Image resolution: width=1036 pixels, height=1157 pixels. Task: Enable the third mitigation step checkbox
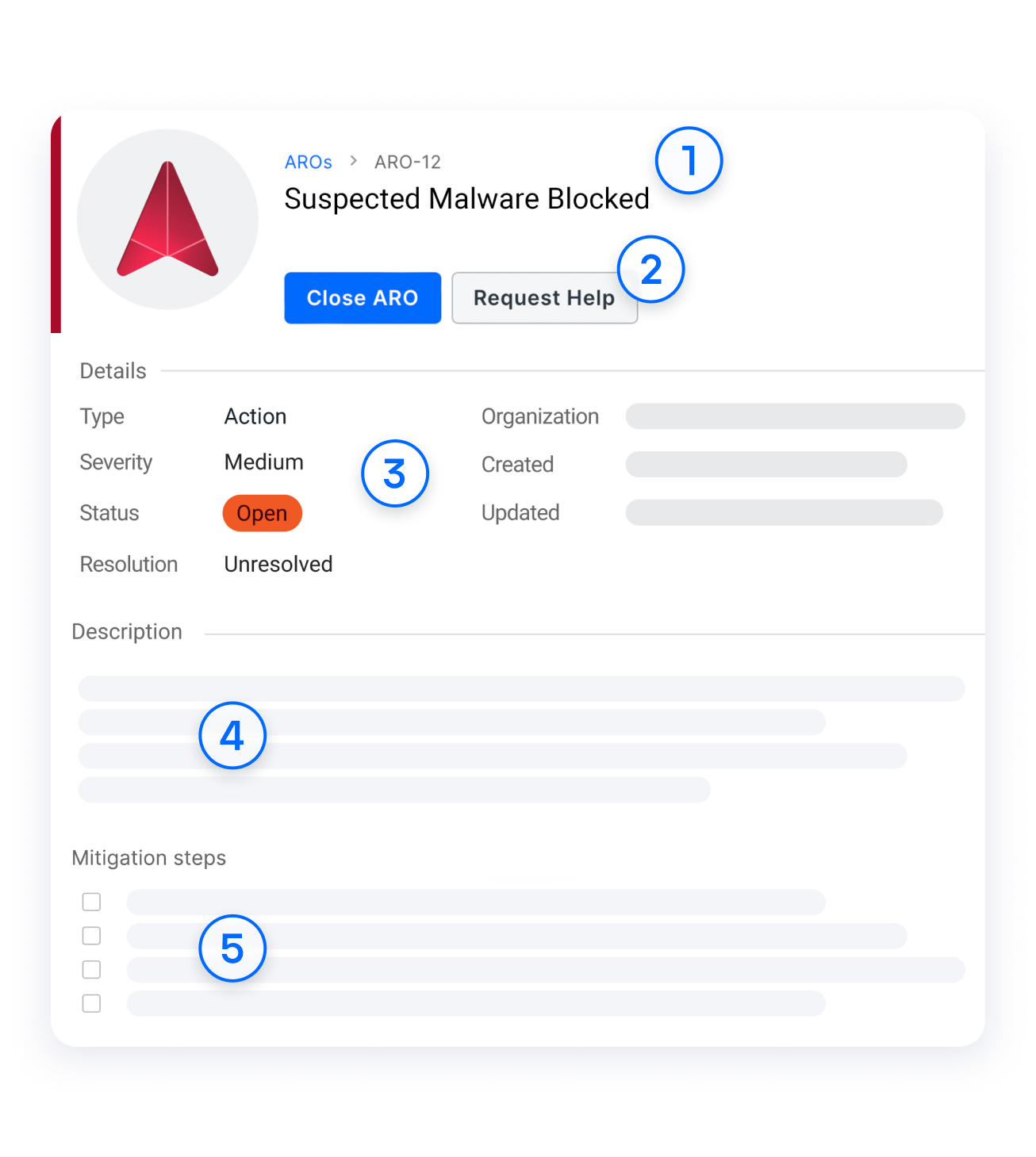pos(92,969)
